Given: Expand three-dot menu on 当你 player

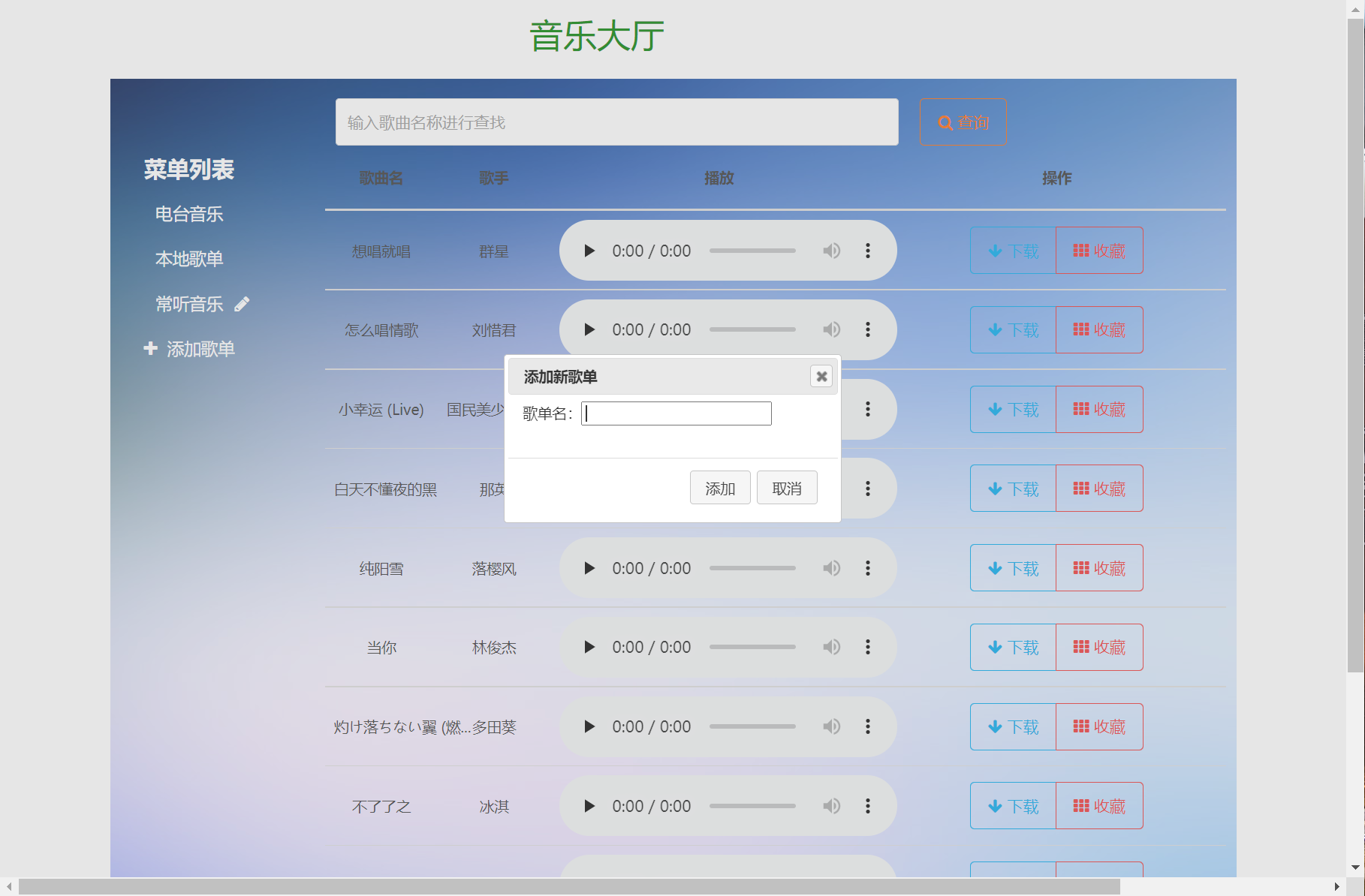Looking at the screenshot, I should click(868, 647).
